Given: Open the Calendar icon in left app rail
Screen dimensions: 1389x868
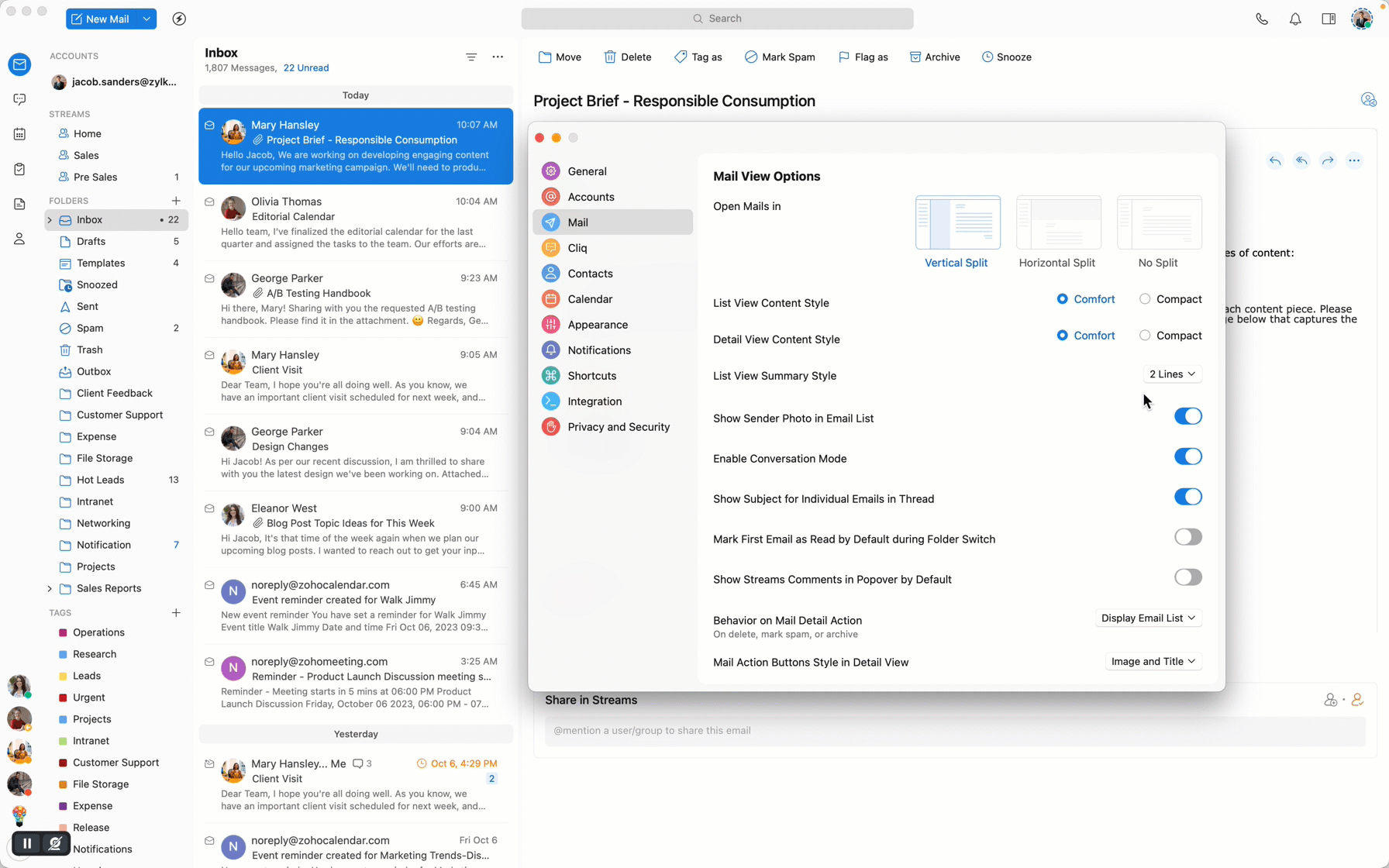Looking at the screenshot, I should point(19,134).
